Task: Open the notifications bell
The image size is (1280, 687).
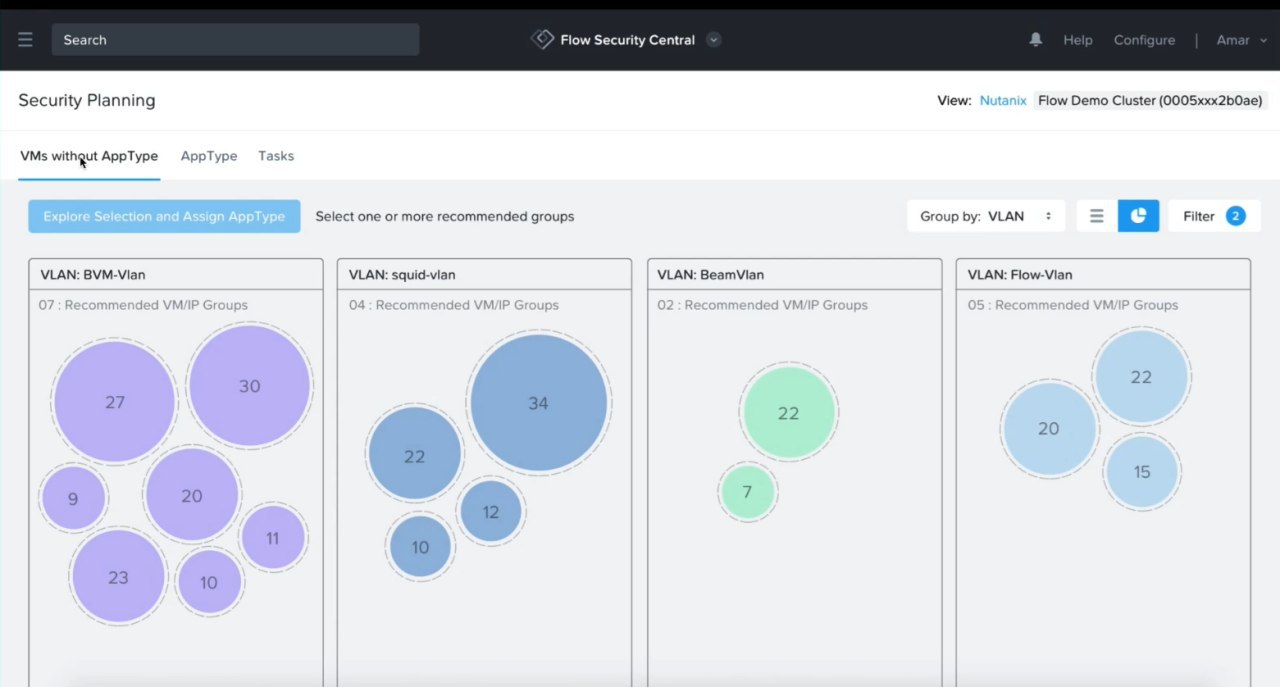Action: (x=1036, y=40)
